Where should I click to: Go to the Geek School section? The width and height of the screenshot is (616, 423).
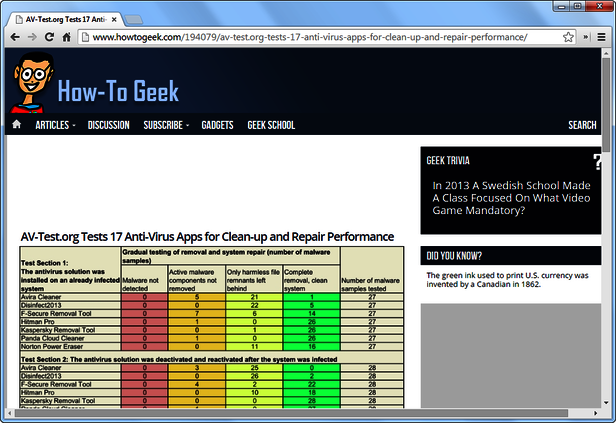pyautogui.click(x=271, y=125)
